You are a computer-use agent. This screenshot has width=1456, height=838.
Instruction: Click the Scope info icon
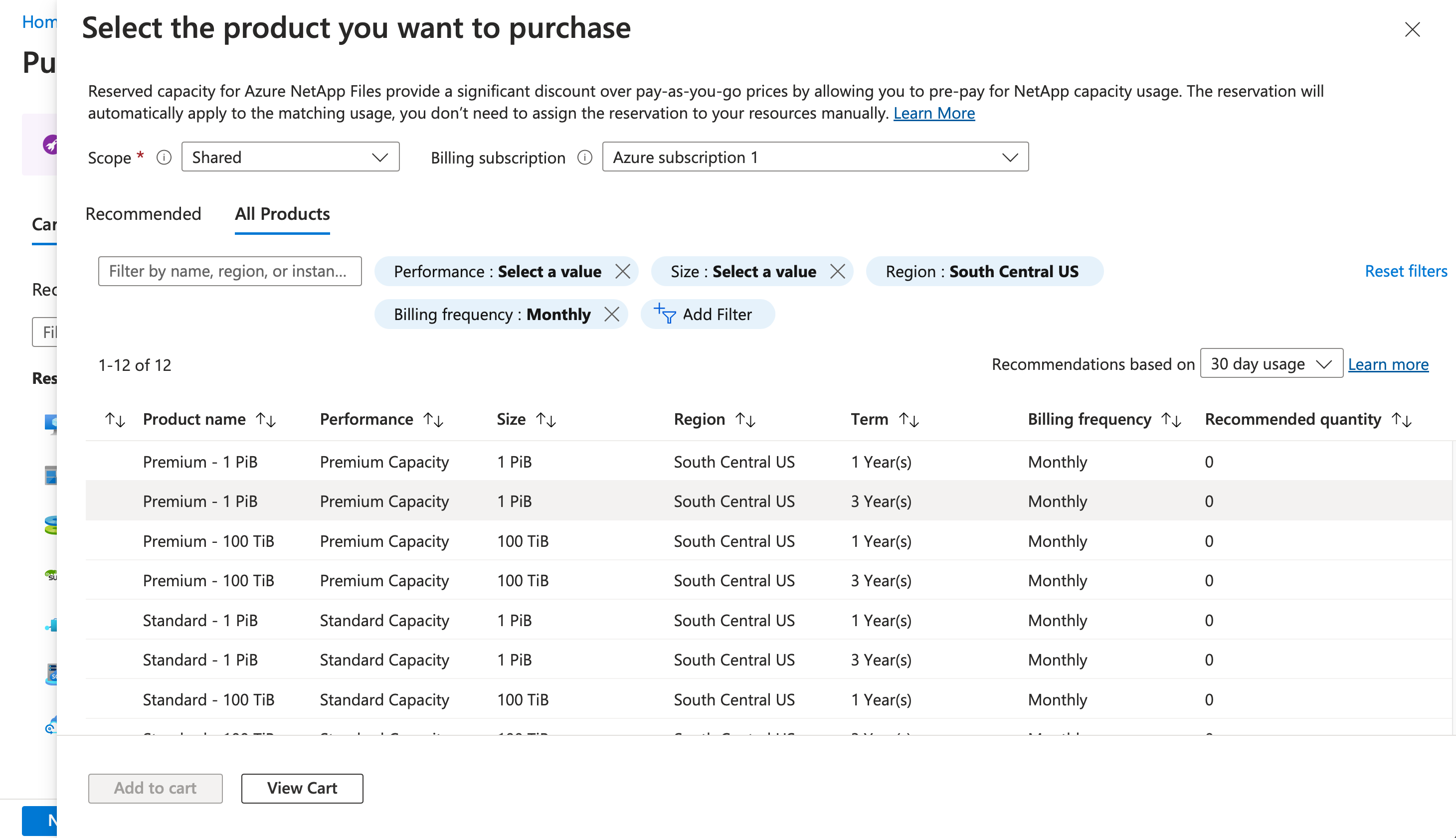[x=164, y=157]
